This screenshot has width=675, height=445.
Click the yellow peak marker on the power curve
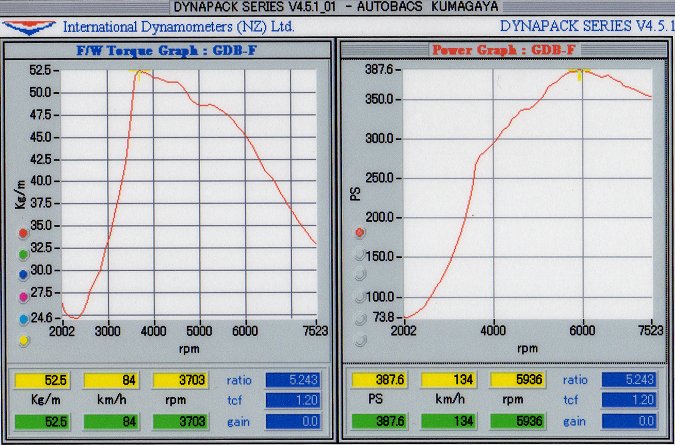579,74
